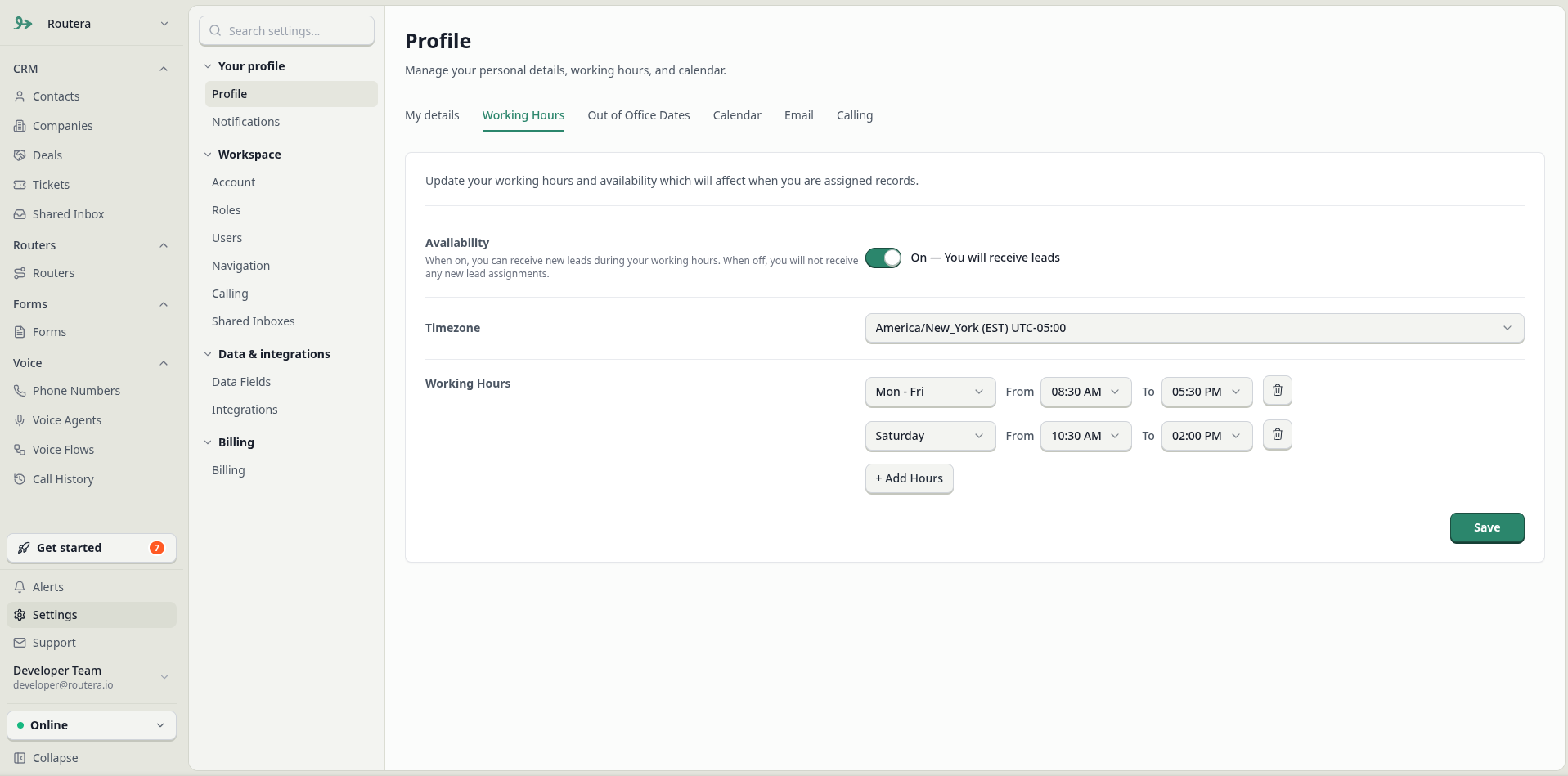The width and height of the screenshot is (1568, 776).
Task: Open Voice Agents
Action: (x=91, y=420)
